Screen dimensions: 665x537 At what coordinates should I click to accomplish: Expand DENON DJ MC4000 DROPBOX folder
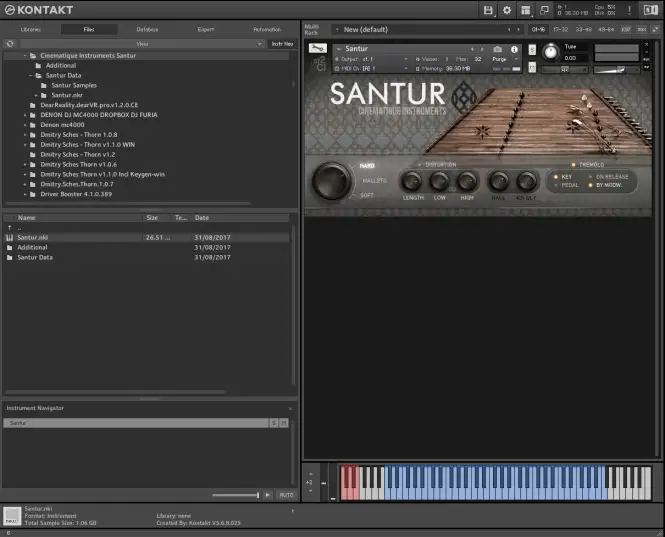tap(25, 115)
